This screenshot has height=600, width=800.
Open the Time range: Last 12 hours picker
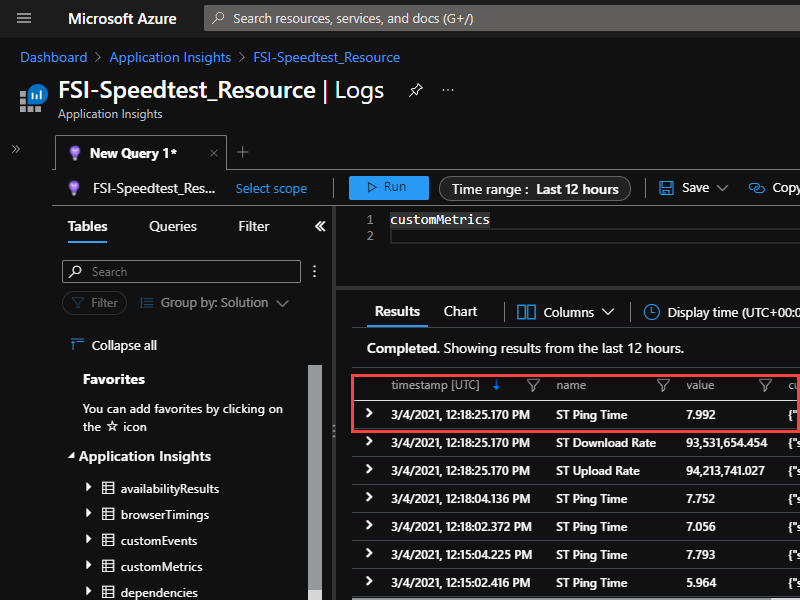click(x=534, y=187)
